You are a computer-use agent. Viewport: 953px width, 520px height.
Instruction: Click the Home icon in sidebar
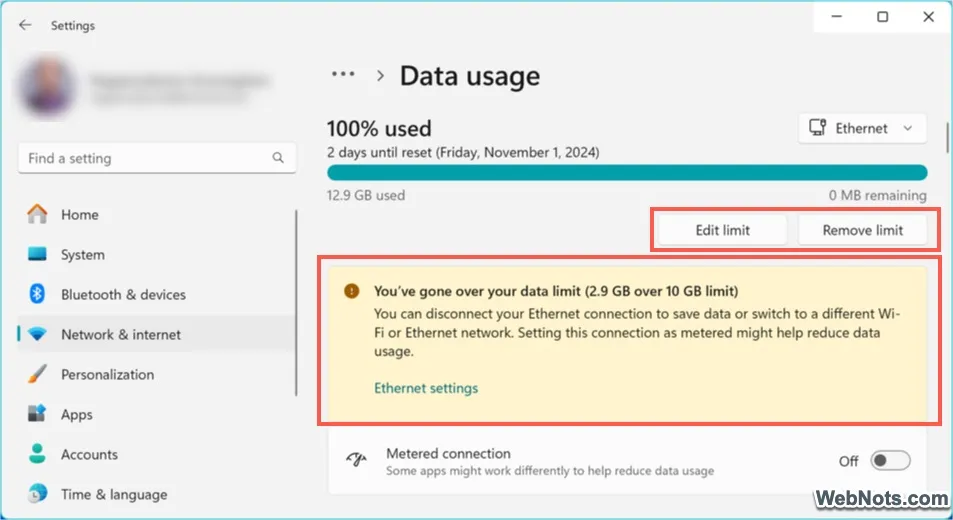point(37,214)
